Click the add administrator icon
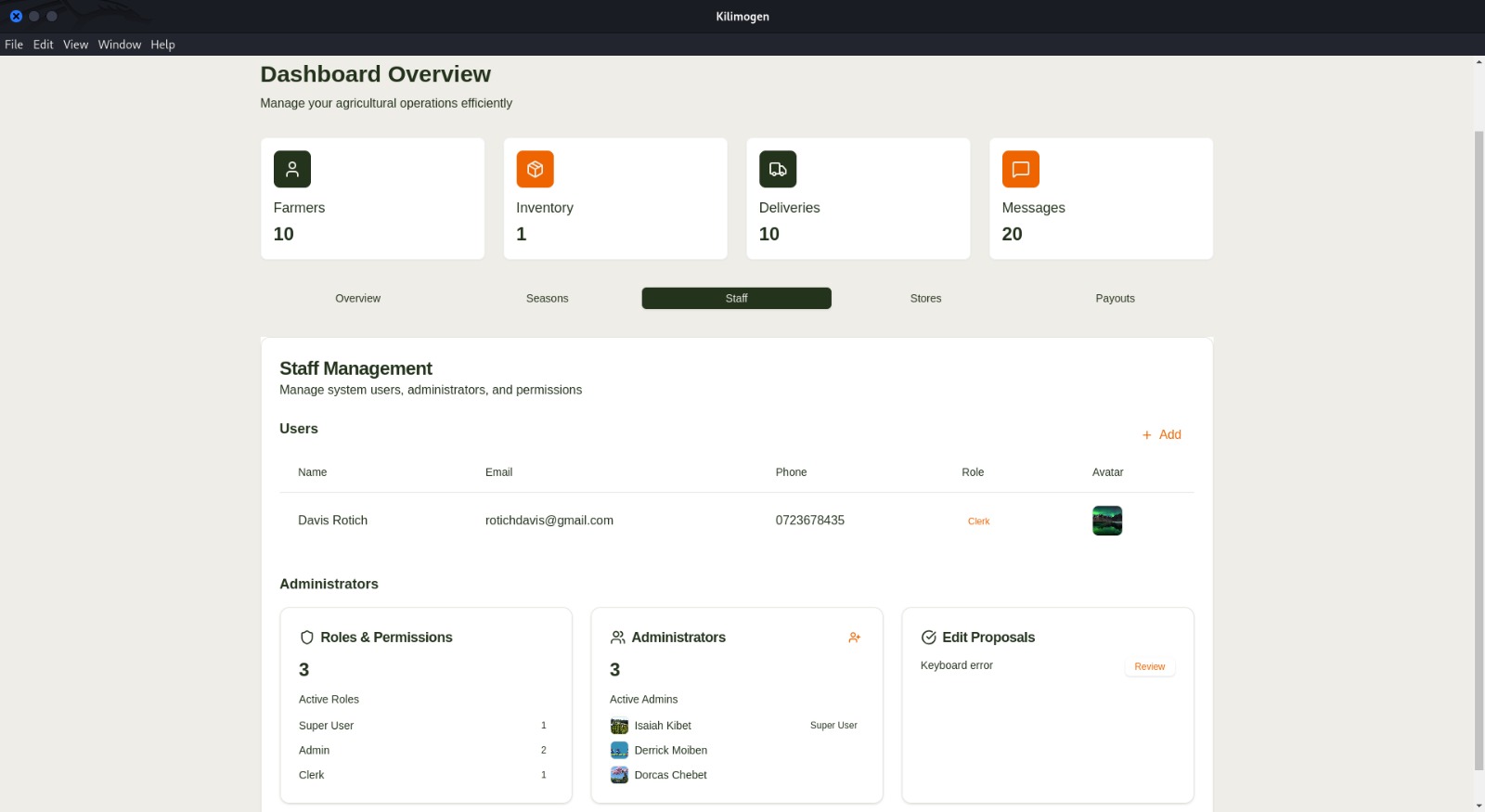The width and height of the screenshot is (1485, 812). [x=855, y=638]
